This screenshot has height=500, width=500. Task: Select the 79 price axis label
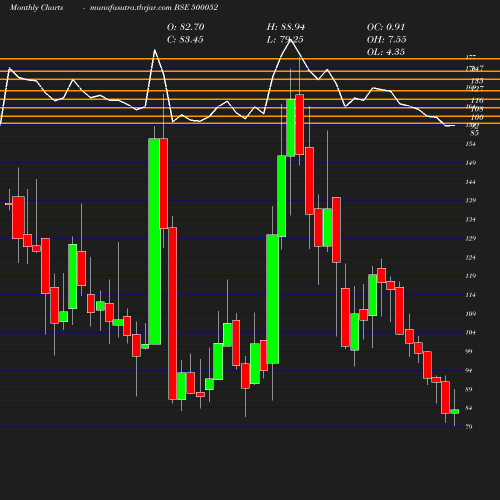click(x=469, y=427)
